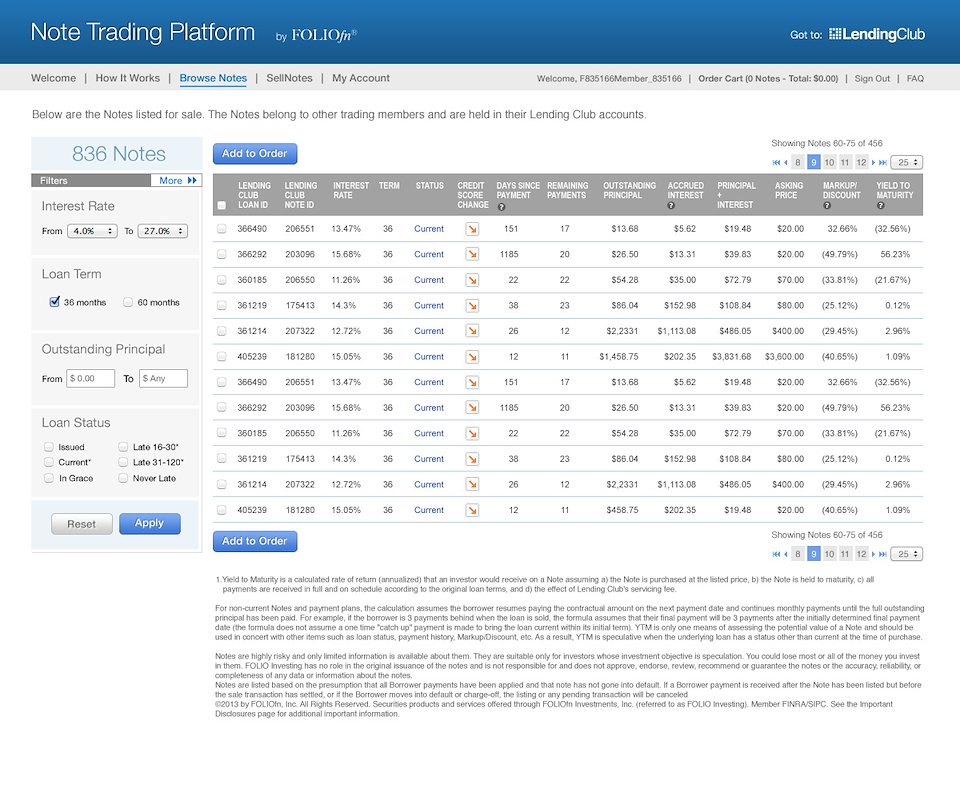Expand More filters in the Filters bar
Screen dimensions: 960x796
pyautogui.click(x=178, y=181)
